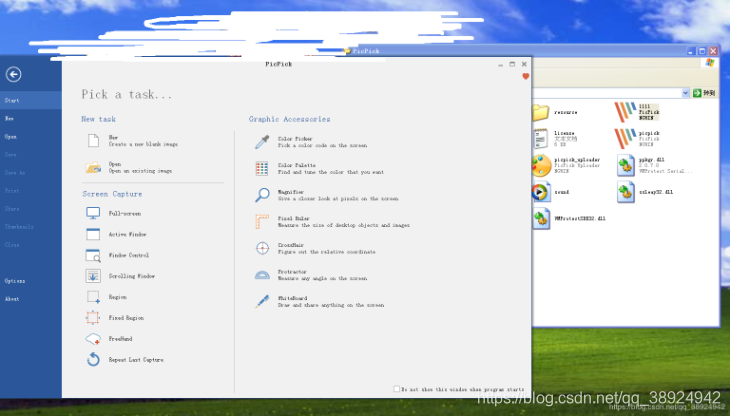Open Color Palette using its grid icon
This screenshot has height=417, width=731.
262,168
